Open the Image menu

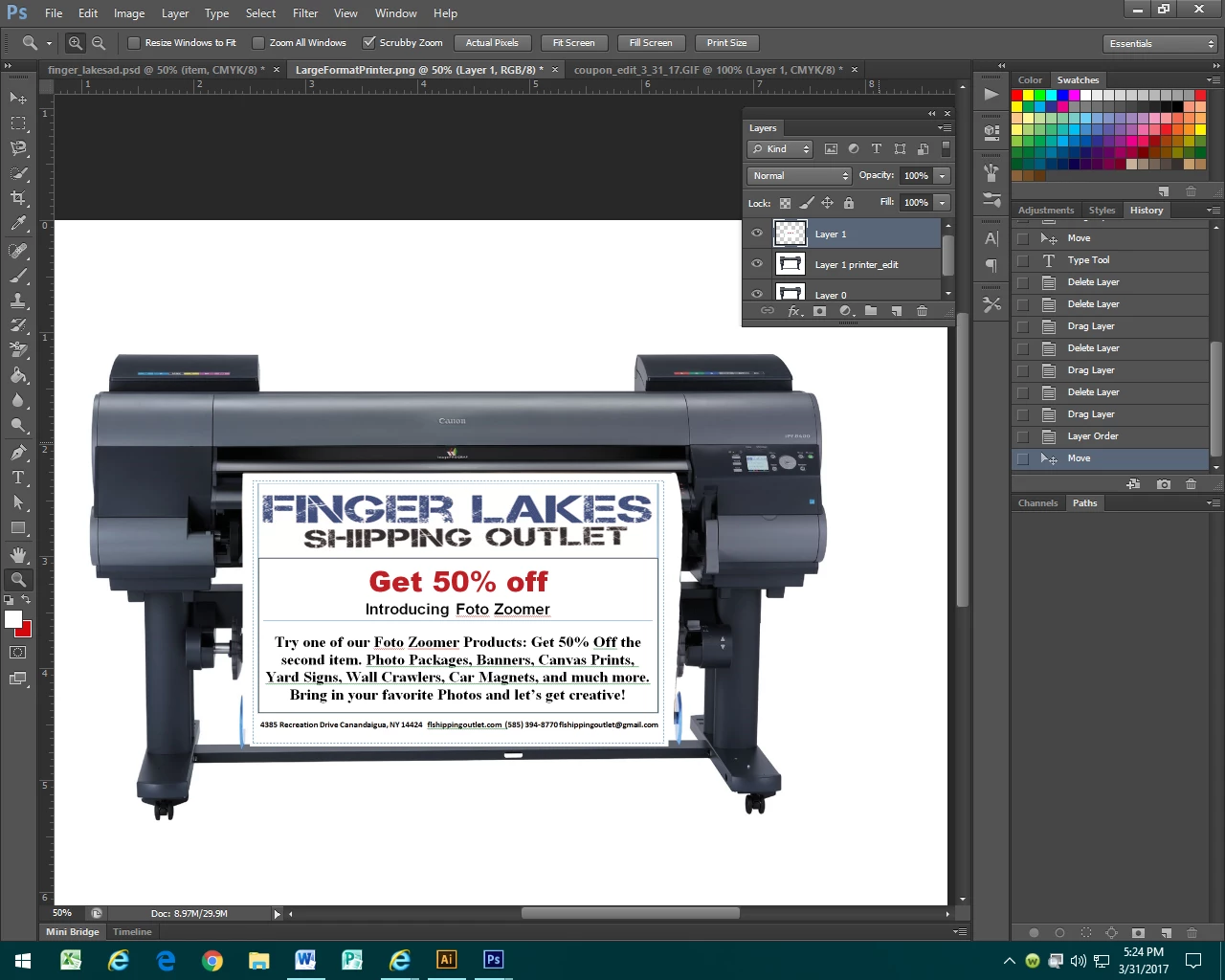coord(129,13)
